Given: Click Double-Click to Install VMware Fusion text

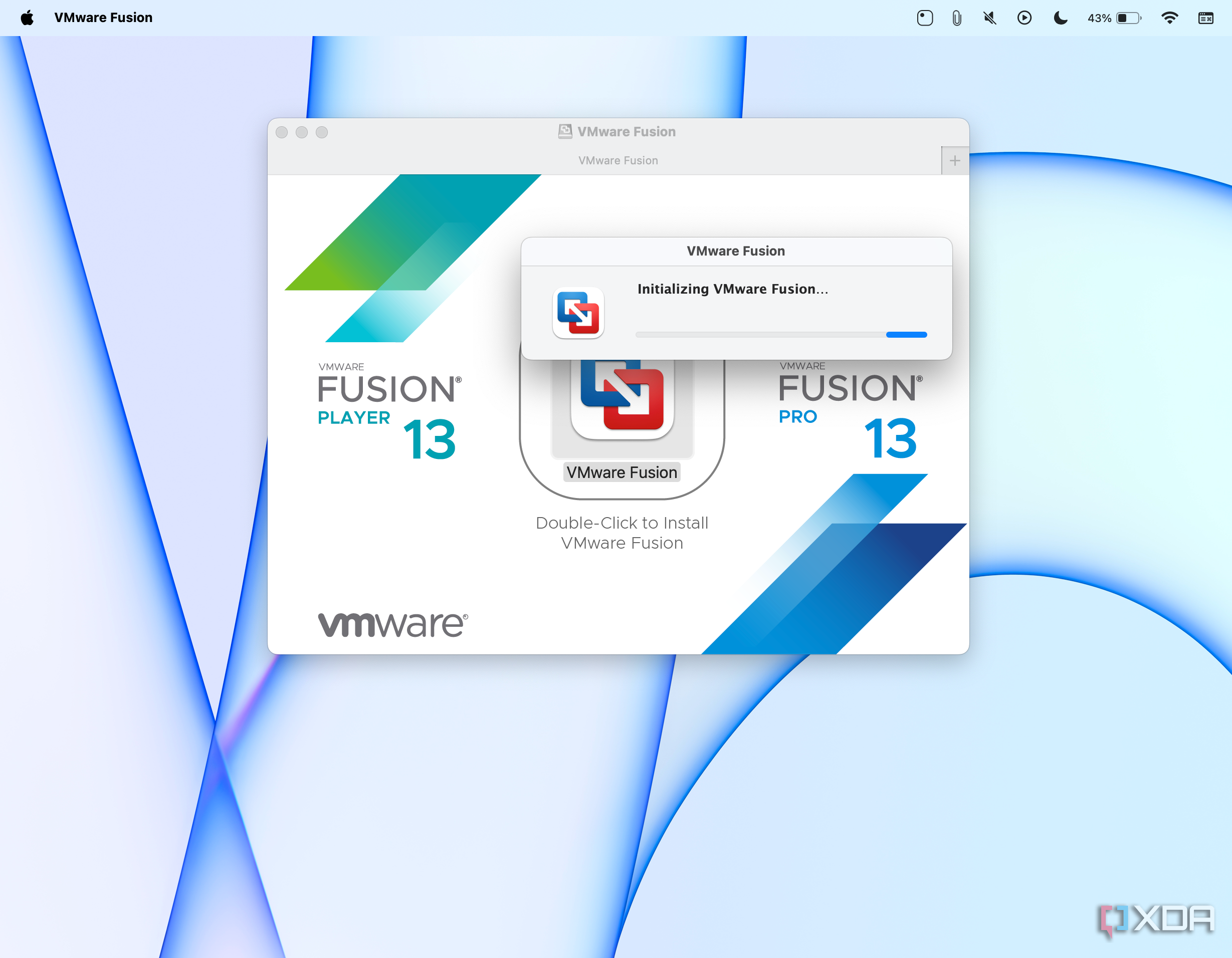Looking at the screenshot, I should (622, 533).
